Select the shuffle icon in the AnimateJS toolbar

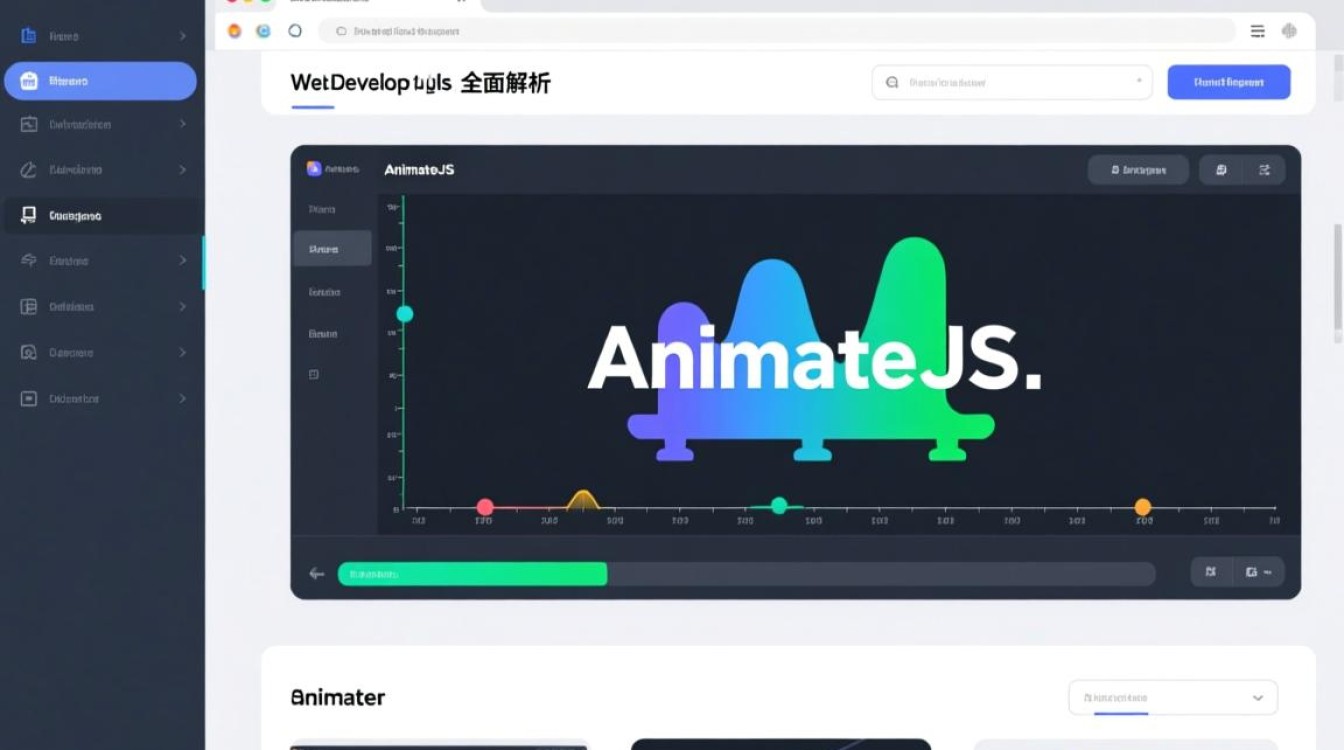(x=1264, y=169)
